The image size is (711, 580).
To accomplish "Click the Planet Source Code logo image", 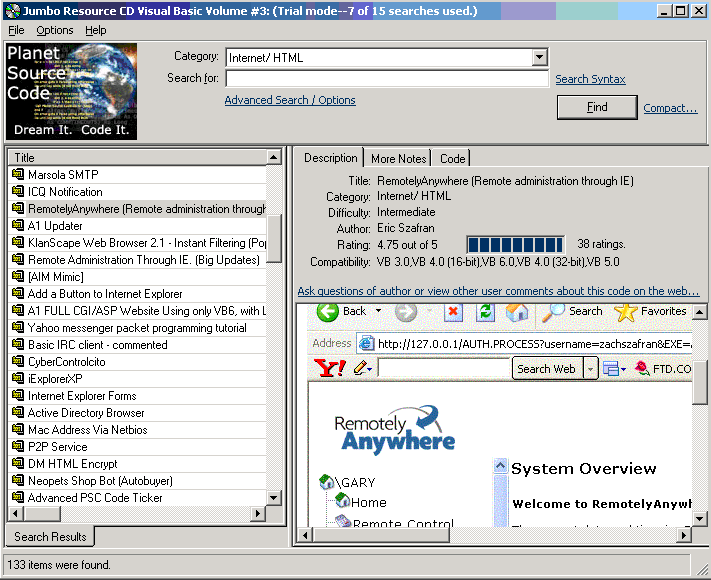I will pos(71,91).
